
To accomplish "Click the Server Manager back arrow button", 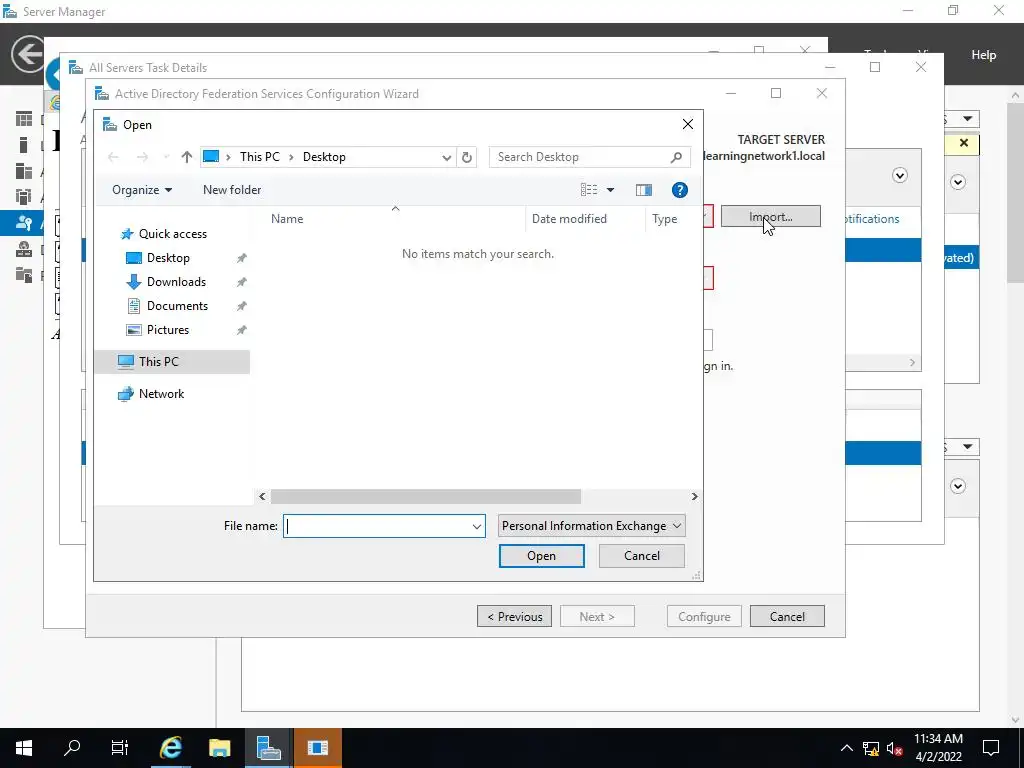I will tap(27, 54).
